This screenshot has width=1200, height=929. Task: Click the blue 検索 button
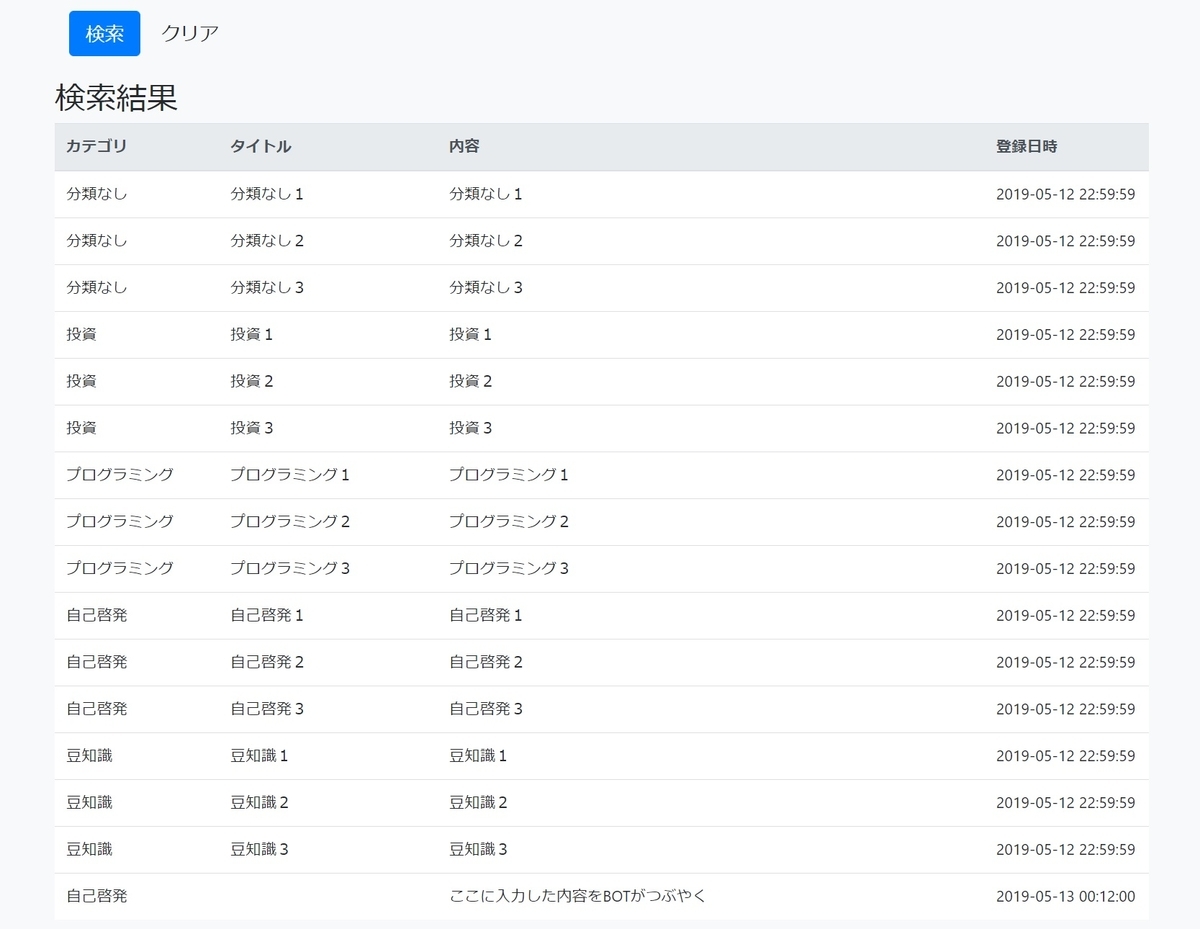click(x=105, y=33)
